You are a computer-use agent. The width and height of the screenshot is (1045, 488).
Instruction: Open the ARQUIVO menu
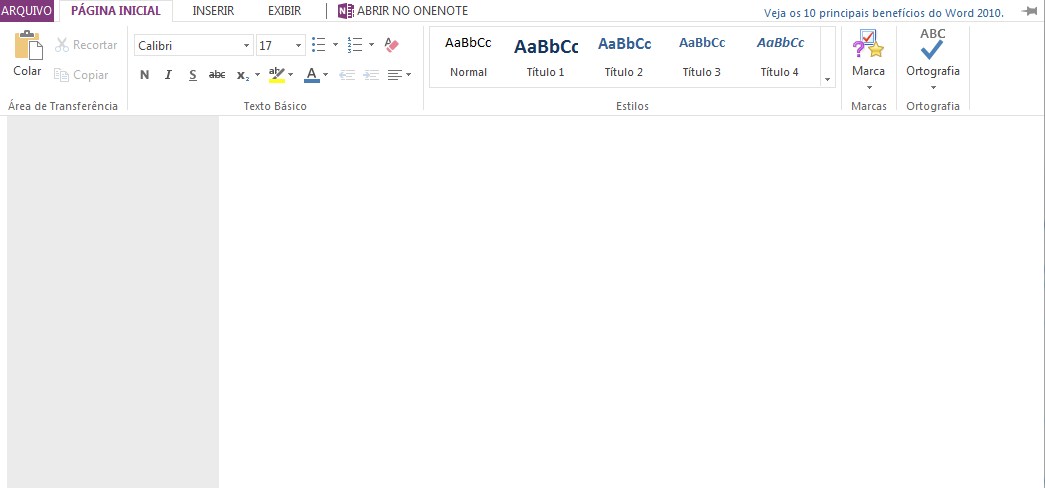(x=27, y=11)
